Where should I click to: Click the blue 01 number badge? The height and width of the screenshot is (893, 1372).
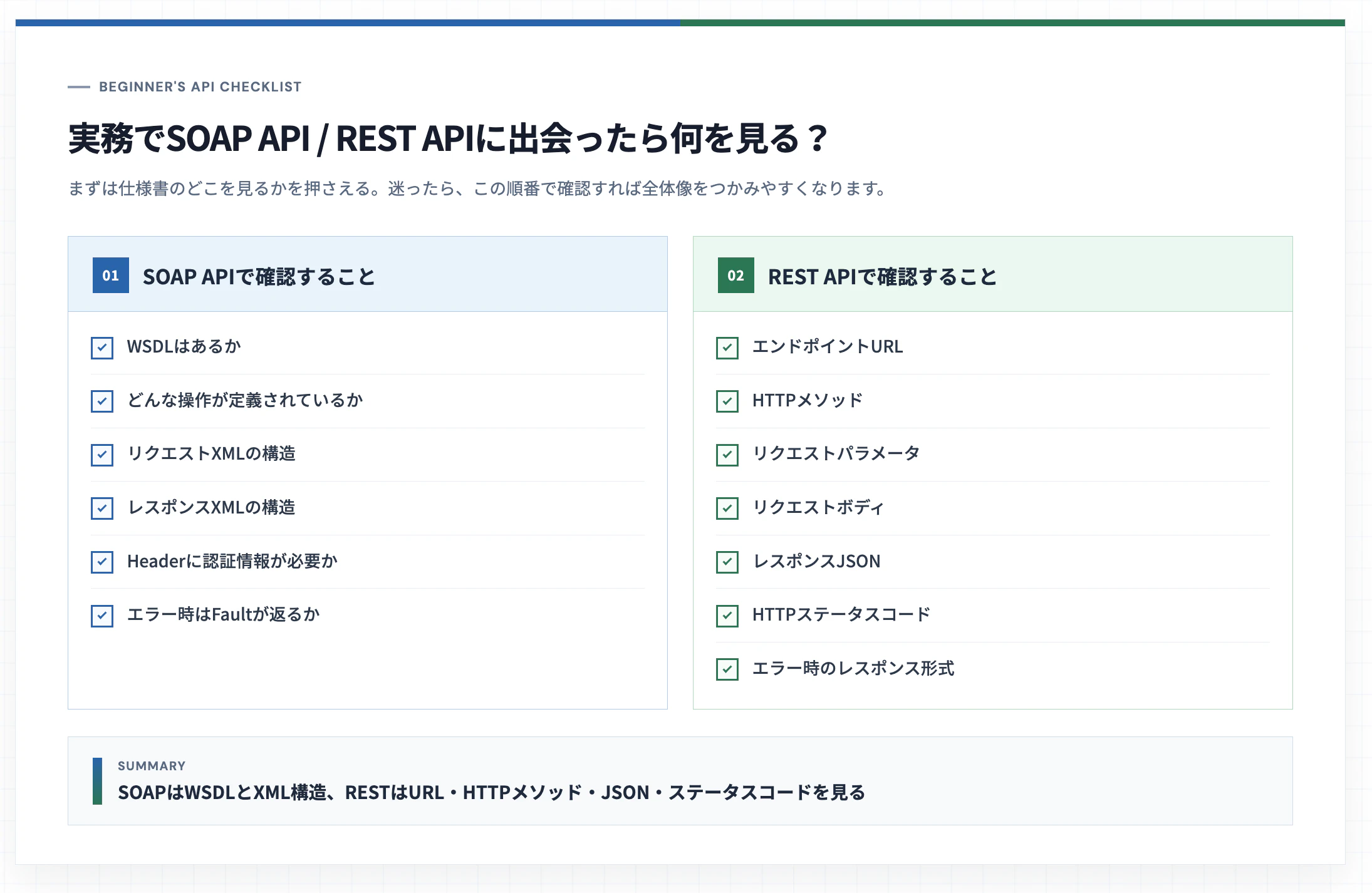pos(111,276)
